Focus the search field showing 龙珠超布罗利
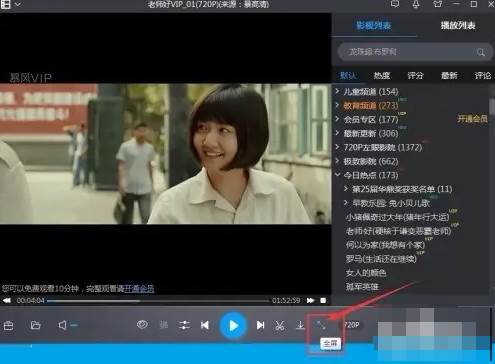The height and width of the screenshot is (364, 495). (x=415, y=52)
